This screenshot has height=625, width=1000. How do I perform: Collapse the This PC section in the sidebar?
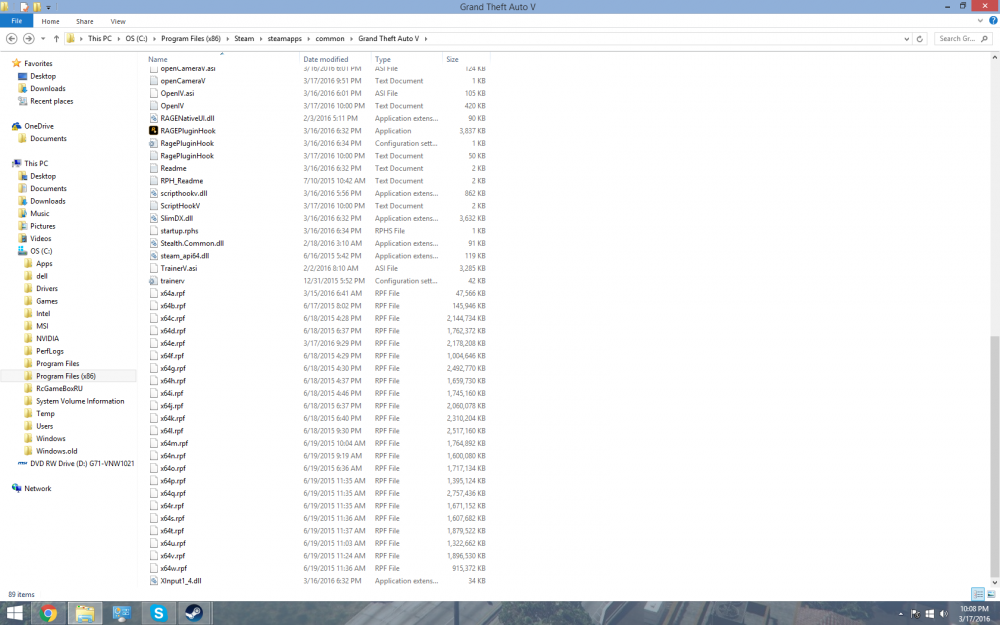(x=8, y=164)
